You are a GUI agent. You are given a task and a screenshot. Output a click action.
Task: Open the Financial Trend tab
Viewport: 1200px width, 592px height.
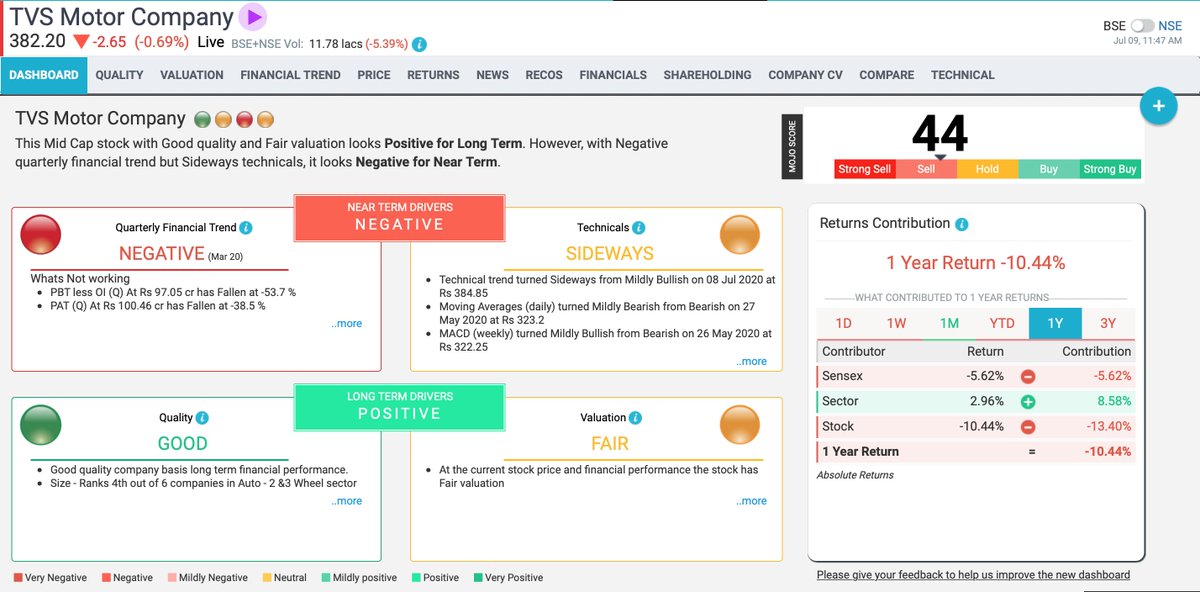(x=291, y=75)
